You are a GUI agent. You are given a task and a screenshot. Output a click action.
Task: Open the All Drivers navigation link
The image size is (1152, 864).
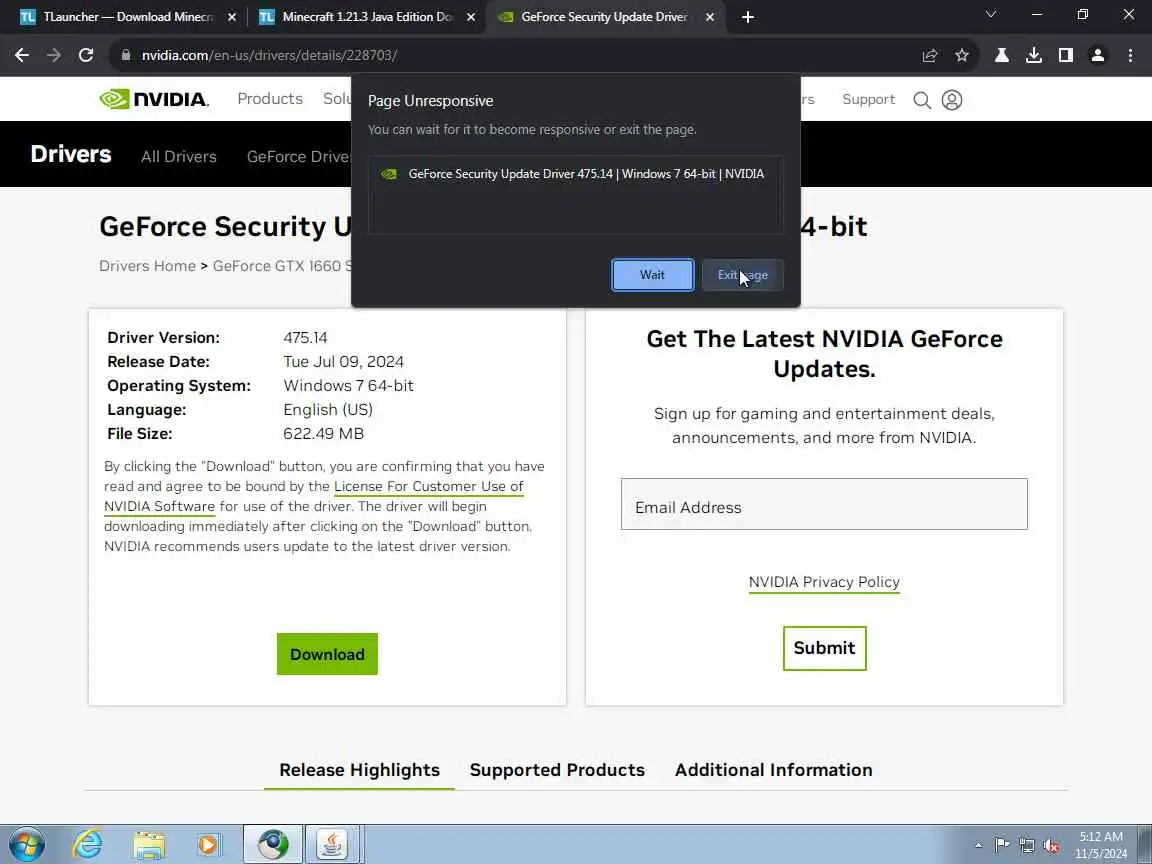tap(179, 156)
